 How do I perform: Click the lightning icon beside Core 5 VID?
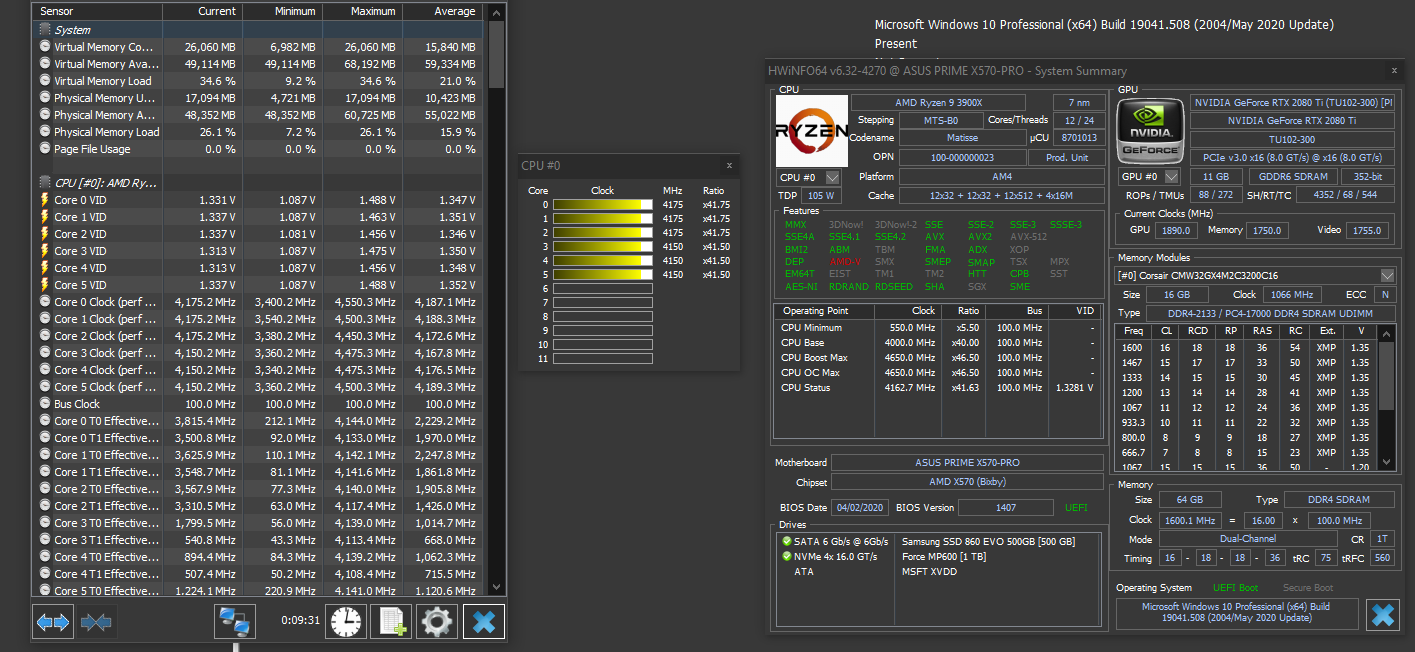click(x=45, y=285)
